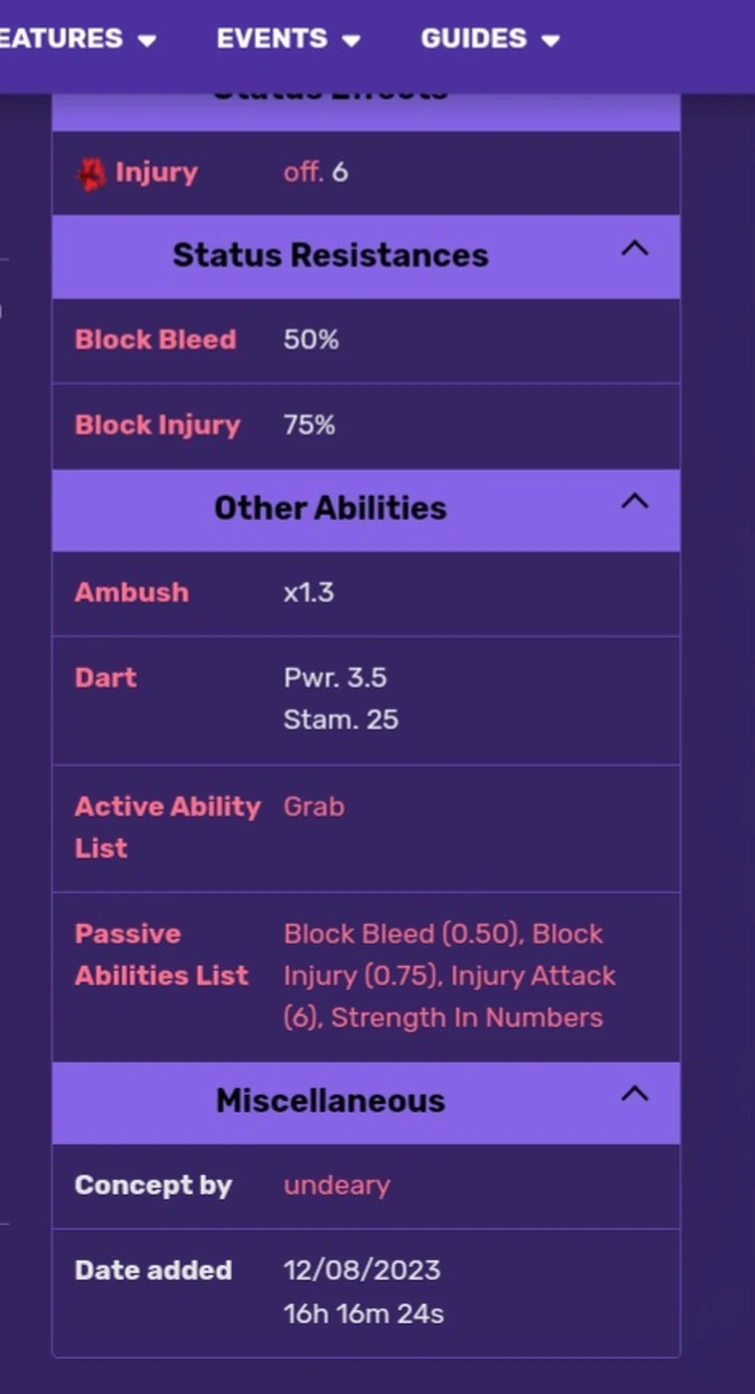Click the Injury status effect label
This screenshot has height=1394, width=755.
[156, 172]
